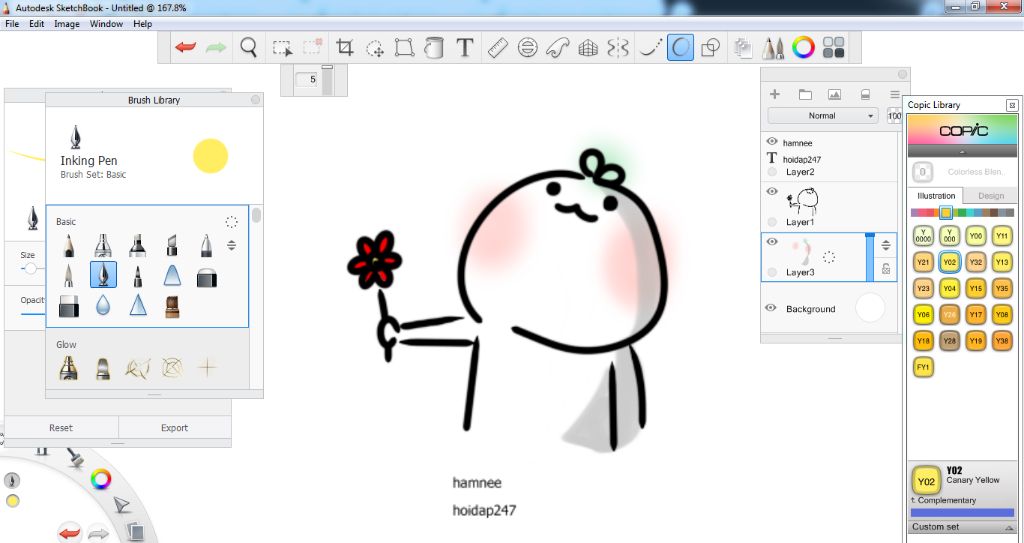The image size is (1024, 543).
Task: Select the Quick Transform tool
Action: (374, 48)
